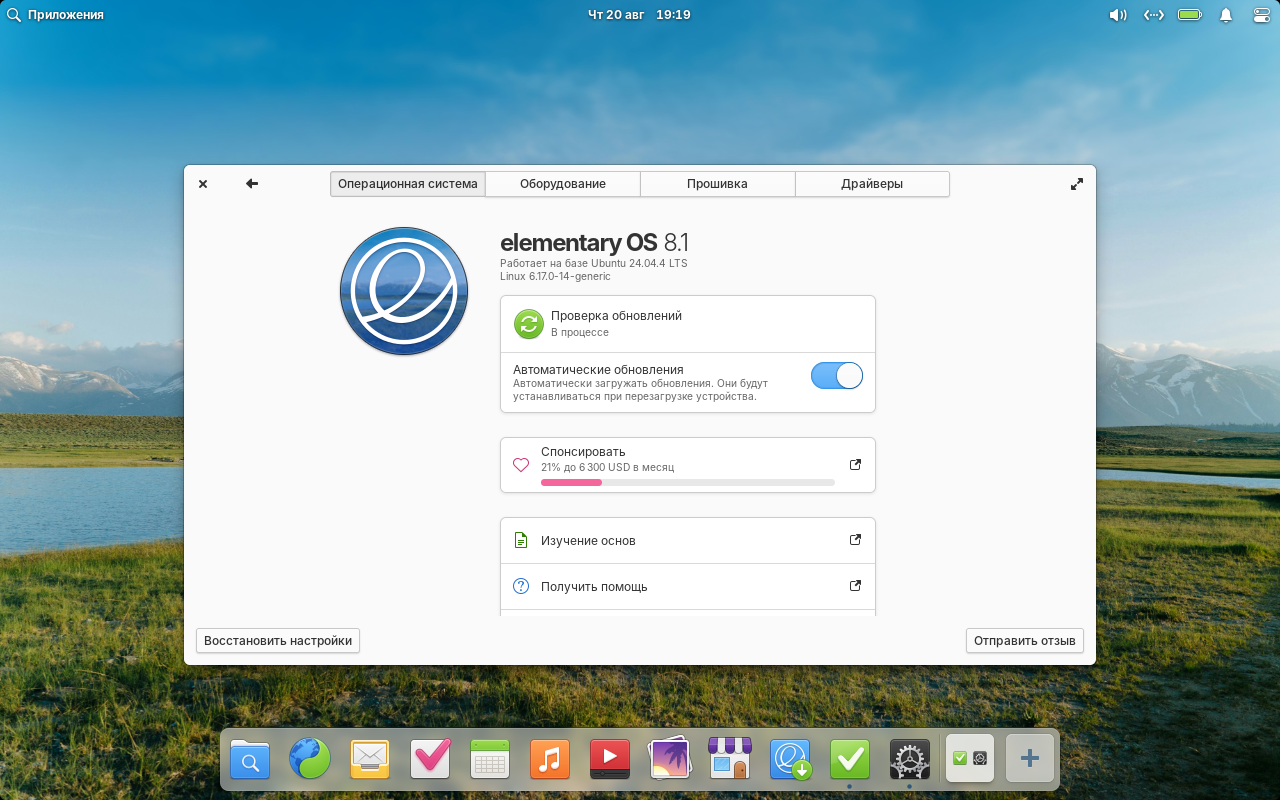Open the Tasks app with pink checkmark

(x=430, y=759)
